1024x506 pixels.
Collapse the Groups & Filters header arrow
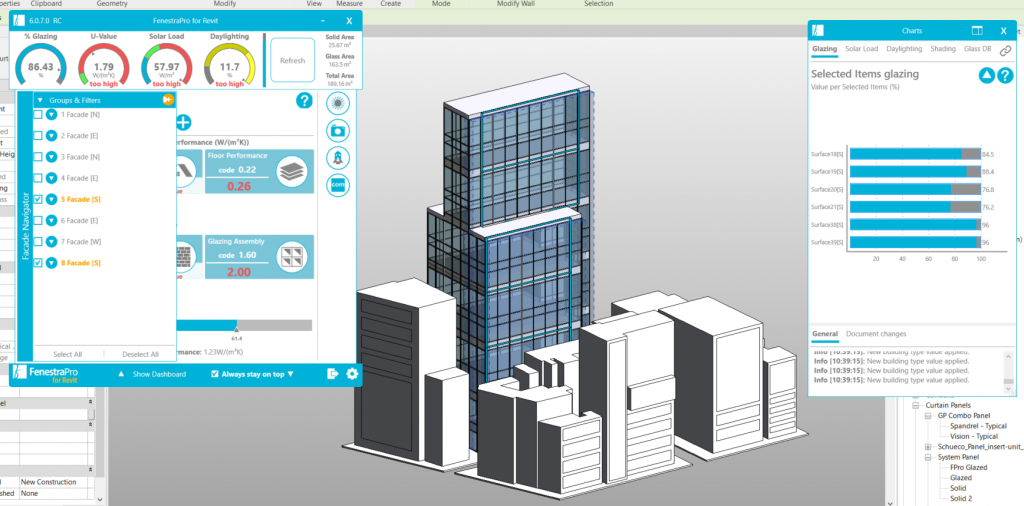[x=40, y=101]
